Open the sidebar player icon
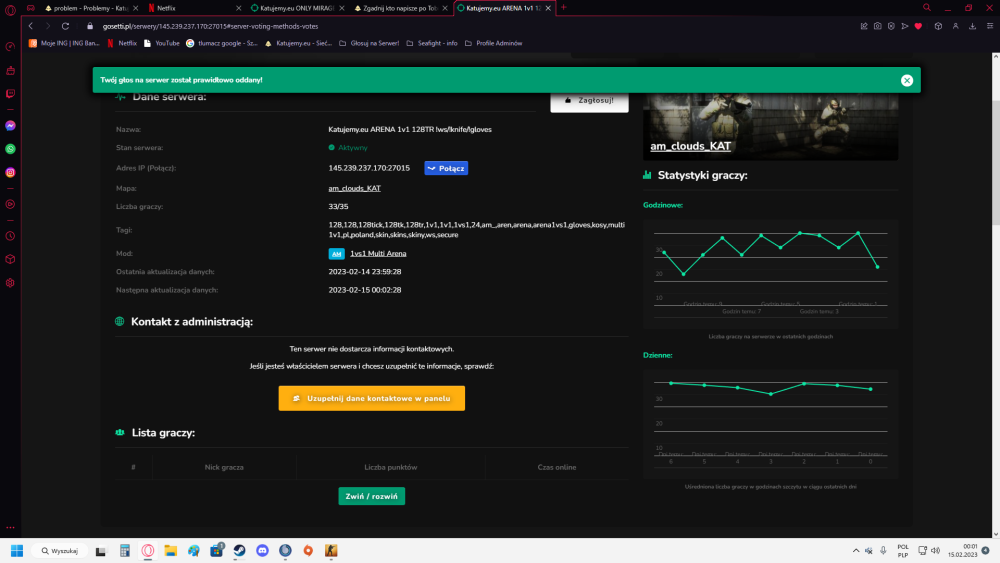Viewport: 1000px width, 563px height. pyautogui.click(x=10, y=205)
